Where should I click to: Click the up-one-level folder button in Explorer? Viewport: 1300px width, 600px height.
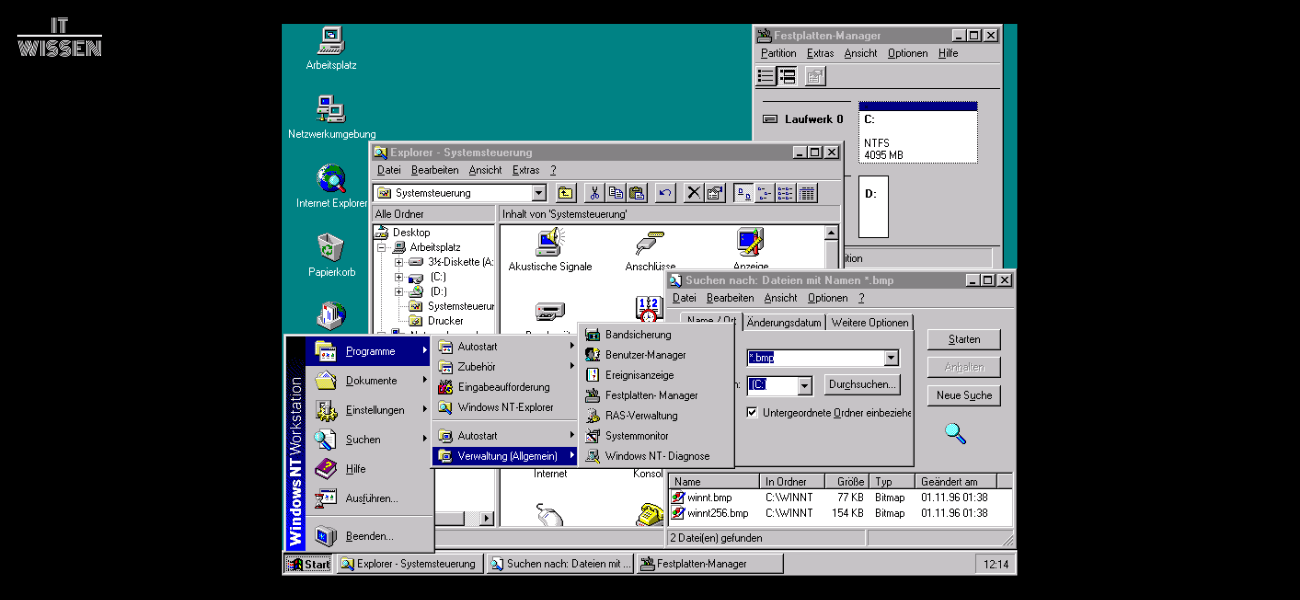566,193
